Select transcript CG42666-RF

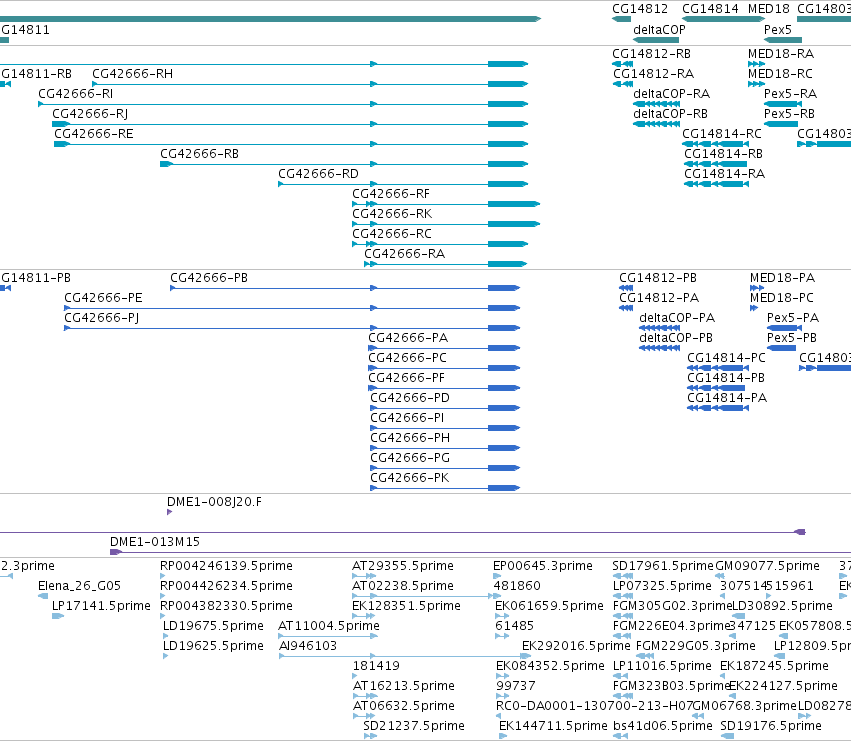point(391,194)
